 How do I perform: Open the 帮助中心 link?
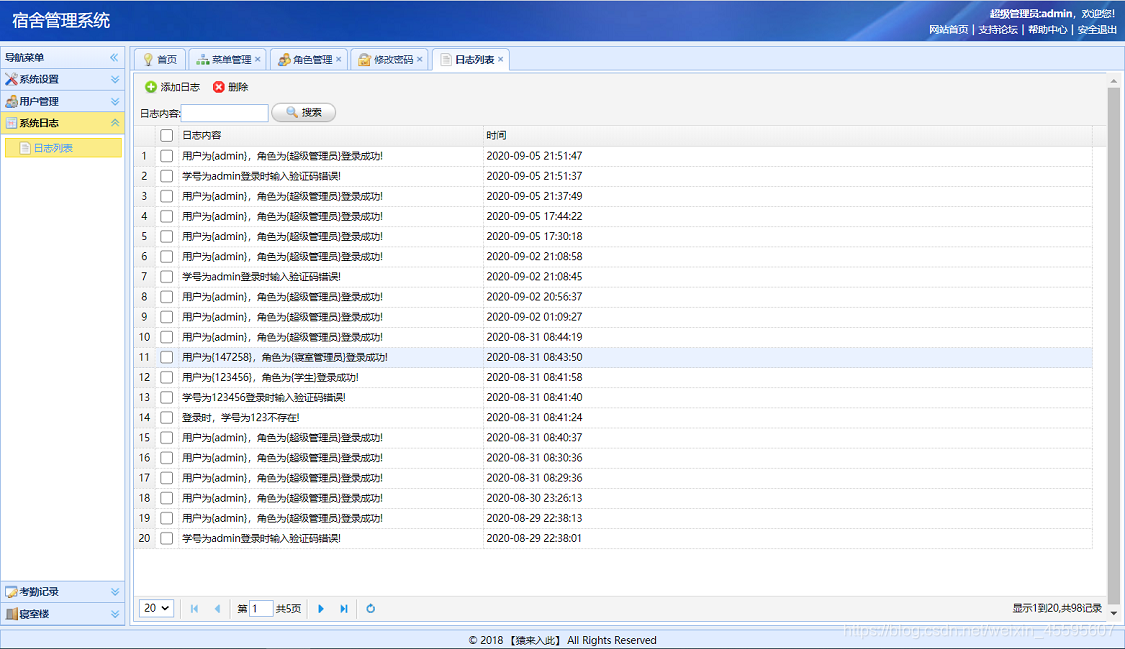pos(1048,29)
